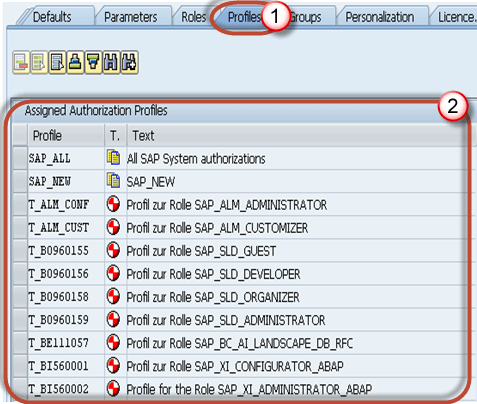Image resolution: width=477 pixels, height=404 pixels.
Task: Select the row marker for T_B0960159
Action: pyautogui.click(x=20, y=319)
